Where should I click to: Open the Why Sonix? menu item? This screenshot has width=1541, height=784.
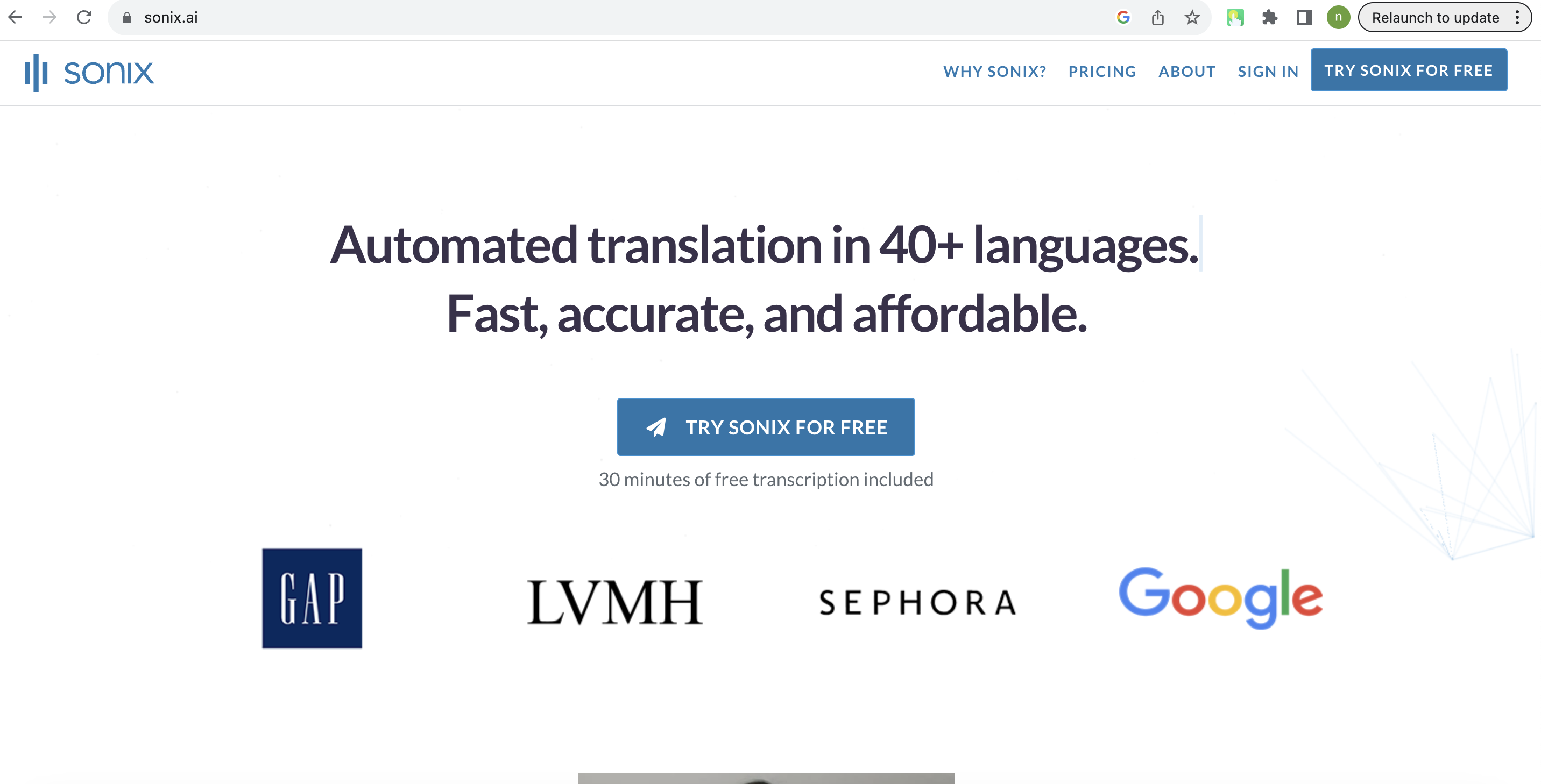[994, 71]
